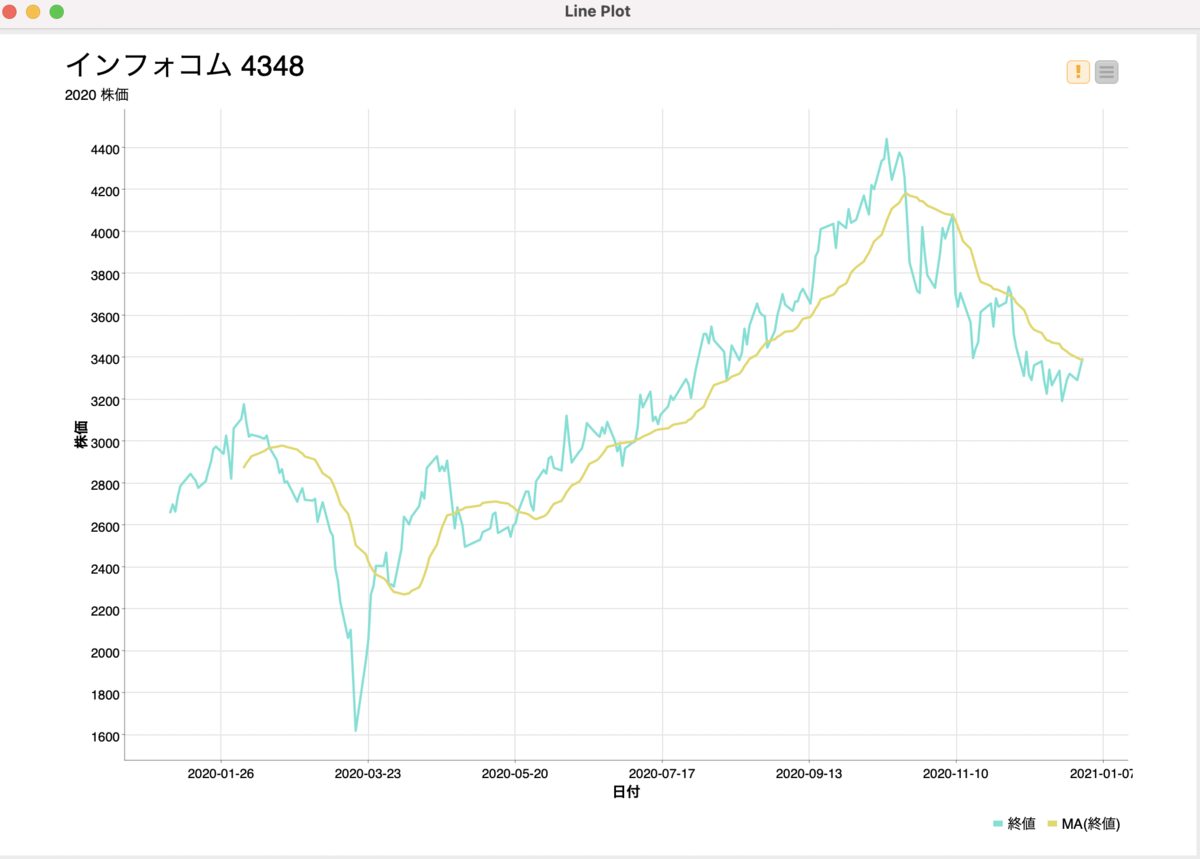1200x859 pixels.
Task: Click the y-axis value 4200
Action: 106,191
